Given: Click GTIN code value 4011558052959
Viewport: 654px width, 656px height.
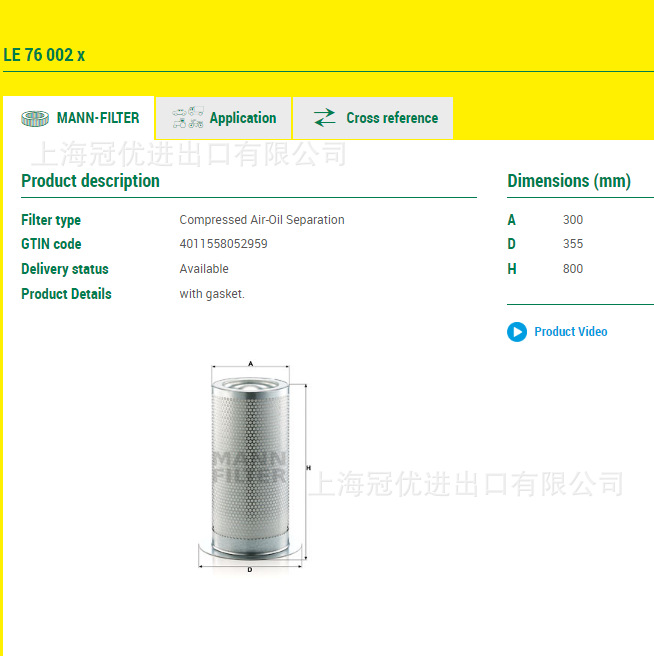Looking at the screenshot, I should 223,244.
